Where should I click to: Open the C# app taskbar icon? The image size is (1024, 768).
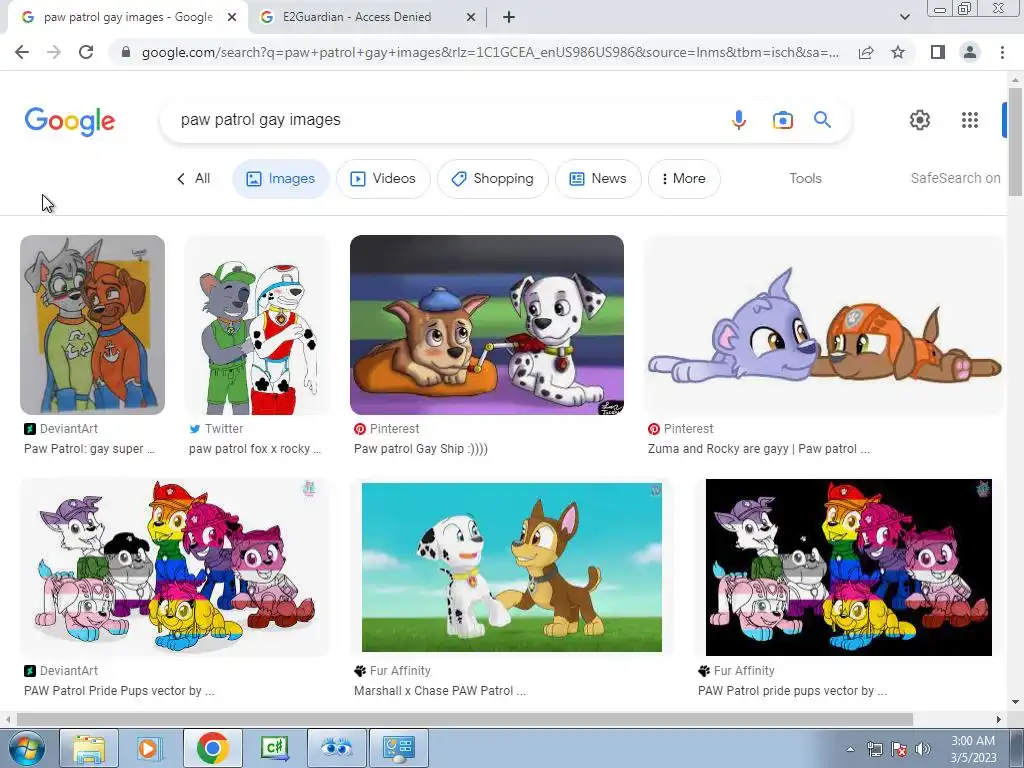275,748
